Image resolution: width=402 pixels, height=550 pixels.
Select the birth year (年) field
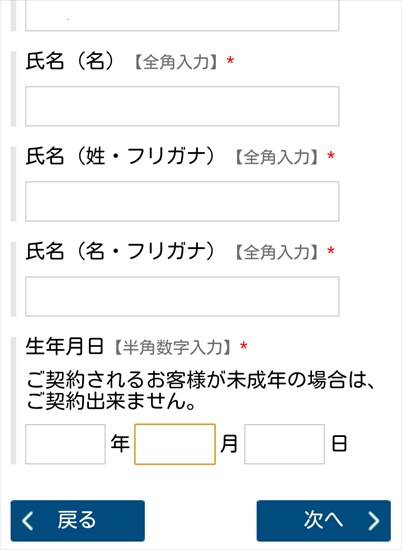[x=65, y=444]
